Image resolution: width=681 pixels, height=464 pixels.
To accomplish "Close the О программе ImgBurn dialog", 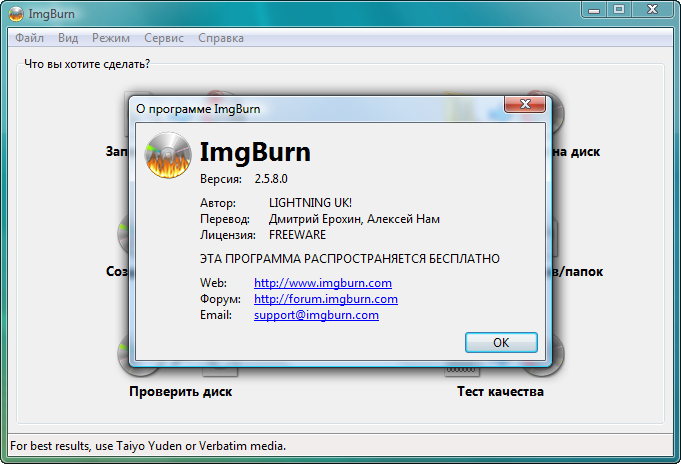I will pyautogui.click(x=525, y=104).
